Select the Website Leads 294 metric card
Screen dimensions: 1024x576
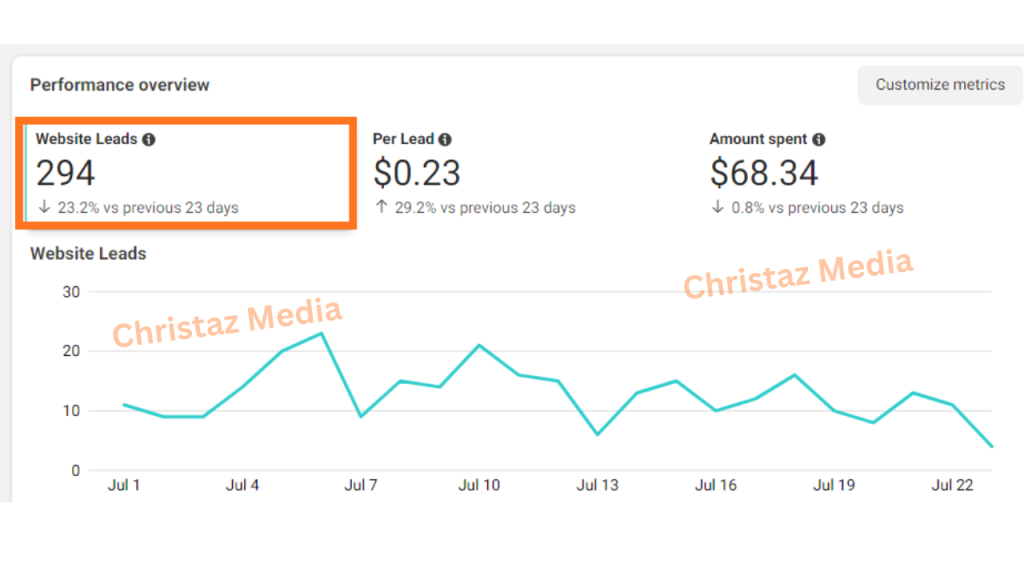[x=186, y=173]
